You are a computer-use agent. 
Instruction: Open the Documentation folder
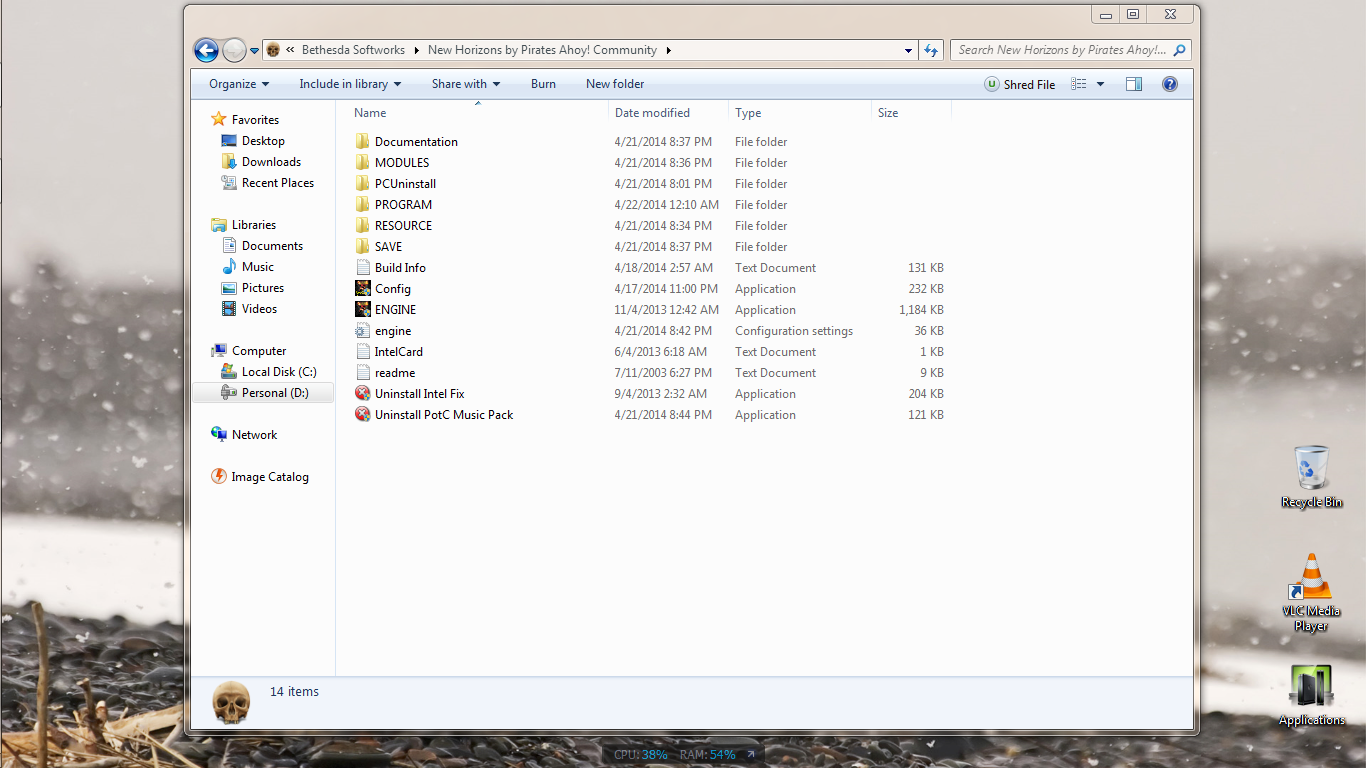point(416,142)
